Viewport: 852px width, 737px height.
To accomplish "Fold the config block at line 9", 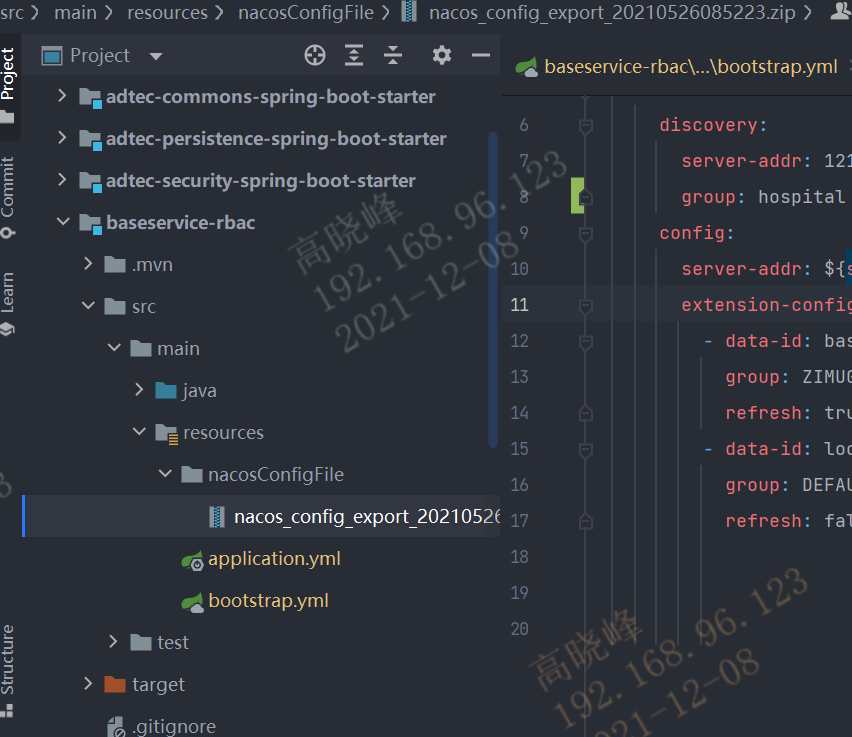I will click(585, 234).
